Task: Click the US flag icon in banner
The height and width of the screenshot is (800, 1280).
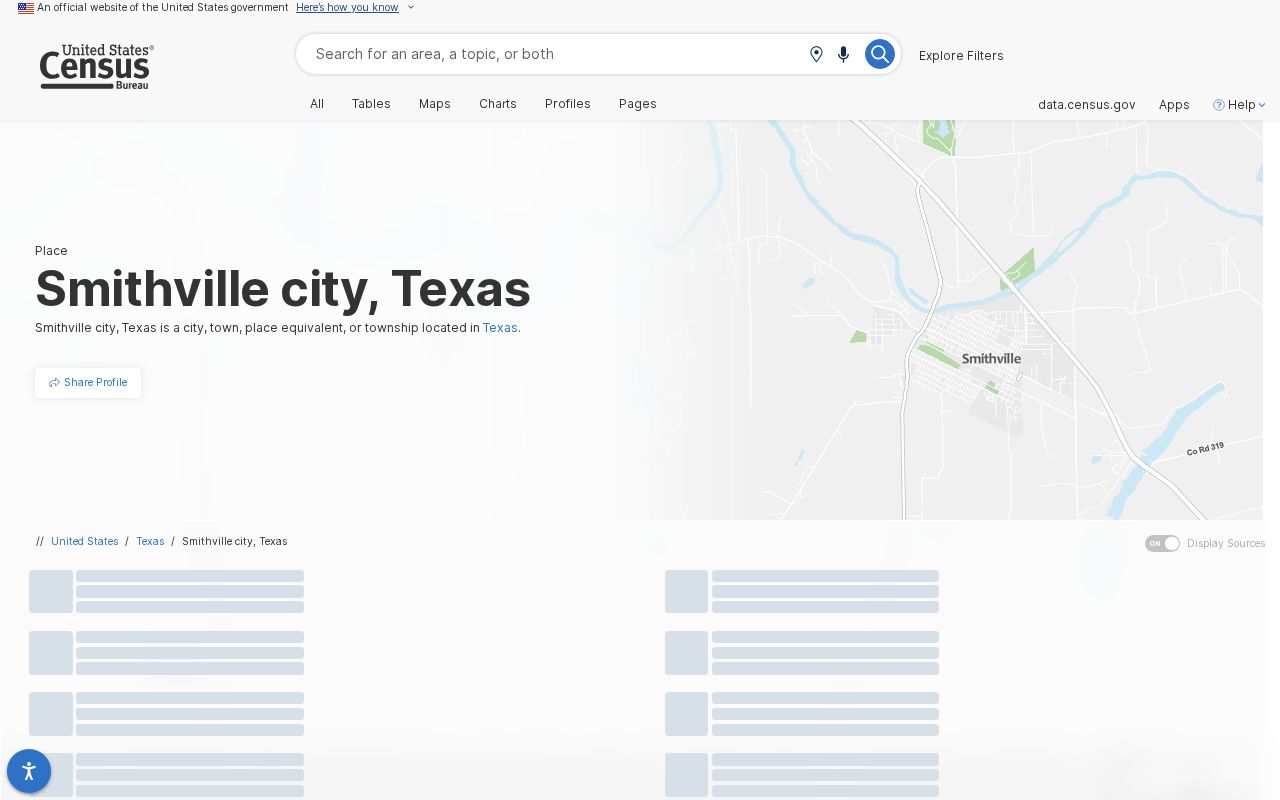Action: (26, 8)
